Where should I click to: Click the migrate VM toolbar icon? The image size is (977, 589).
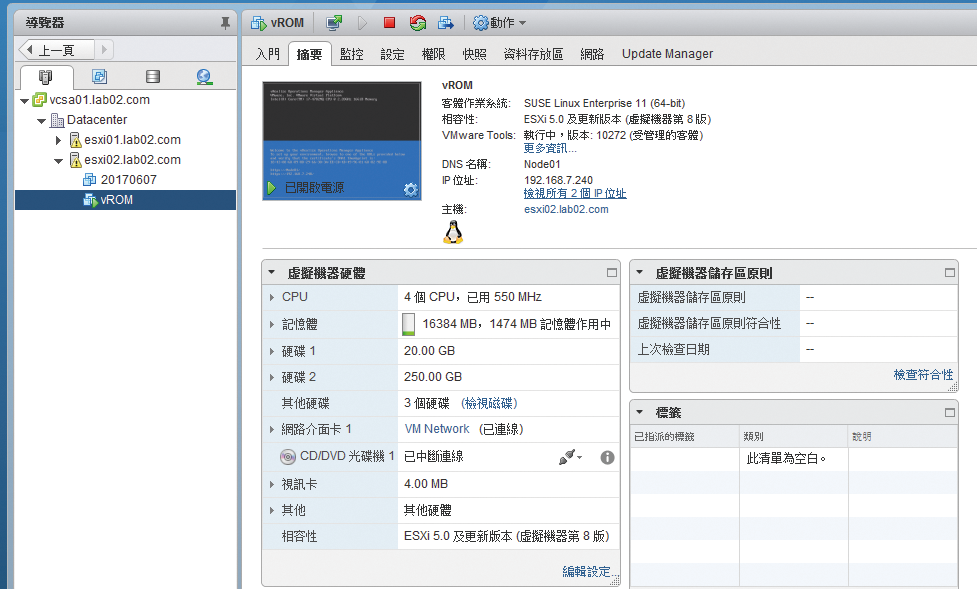tap(446, 24)
